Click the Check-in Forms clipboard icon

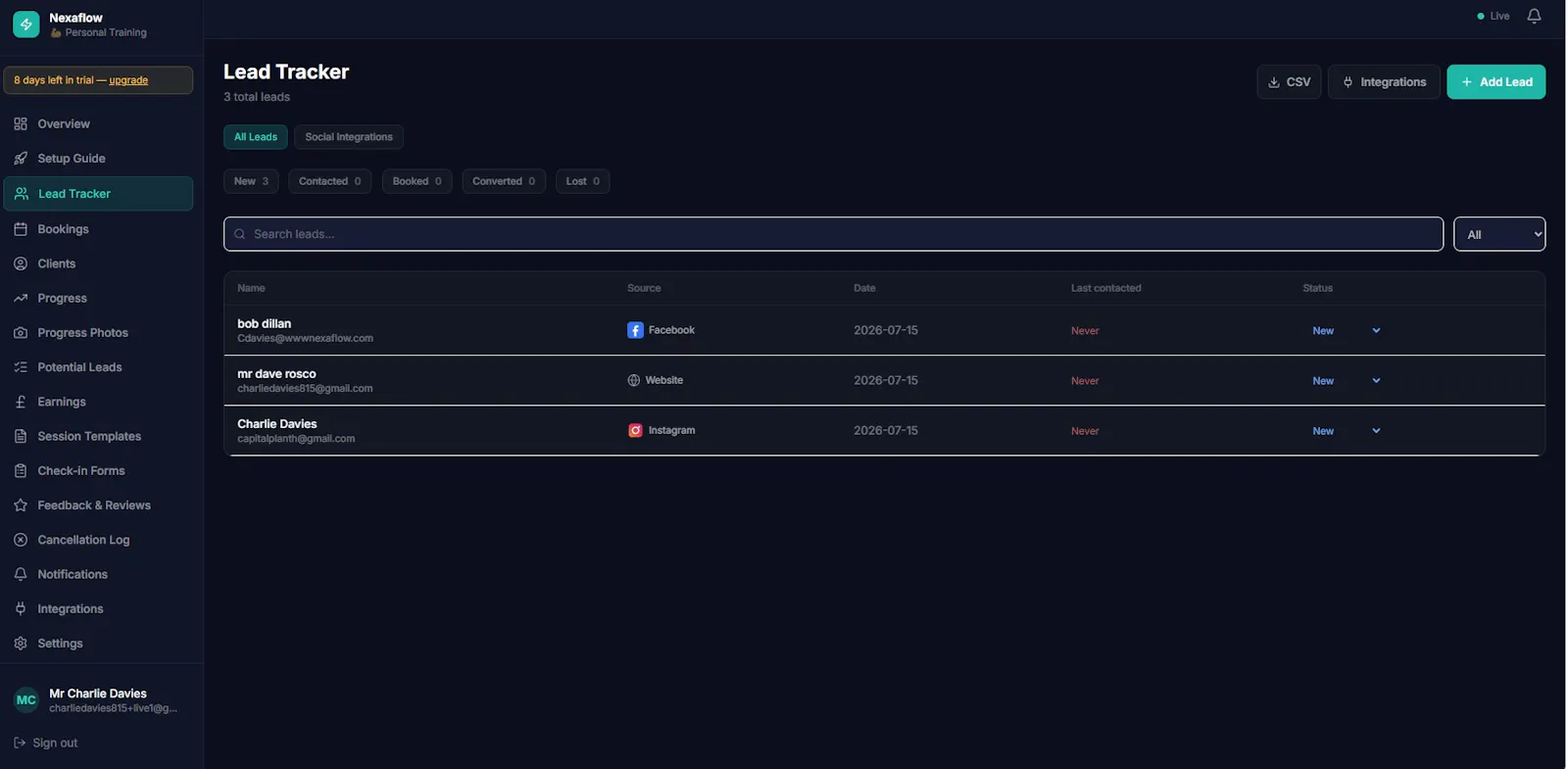coord(21,470)
